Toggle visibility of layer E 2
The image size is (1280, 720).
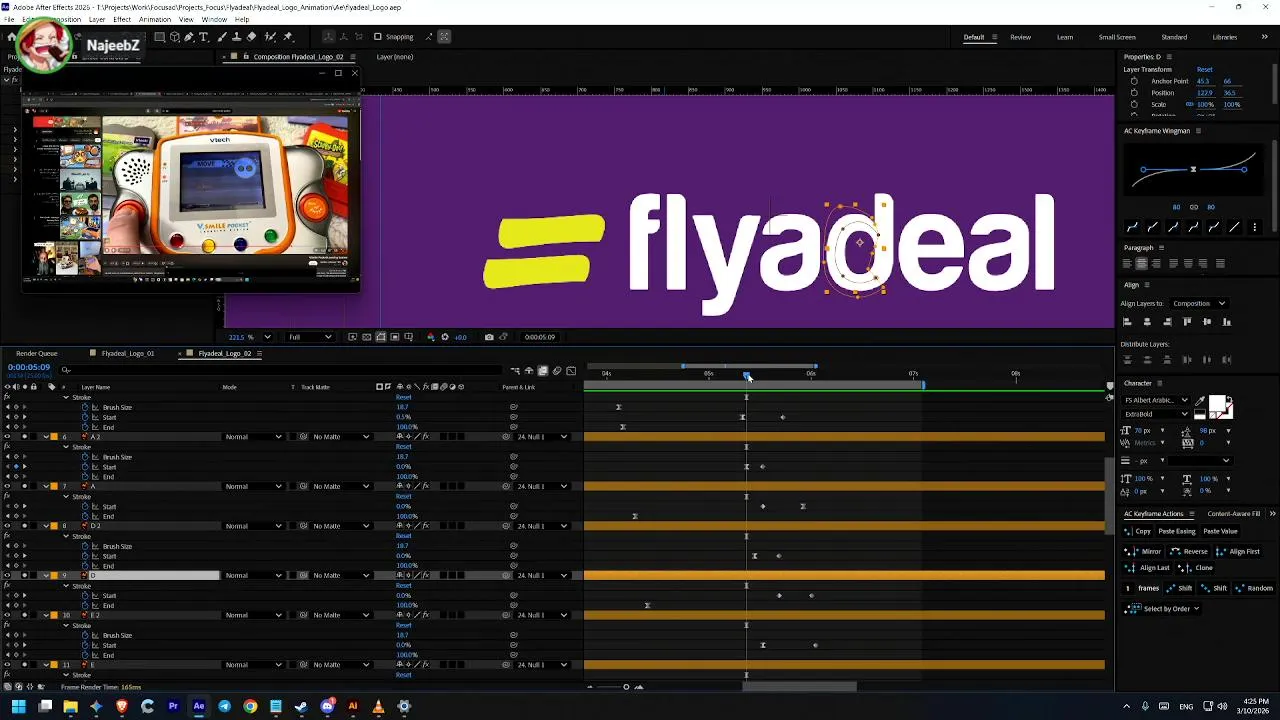coord(8,615)
